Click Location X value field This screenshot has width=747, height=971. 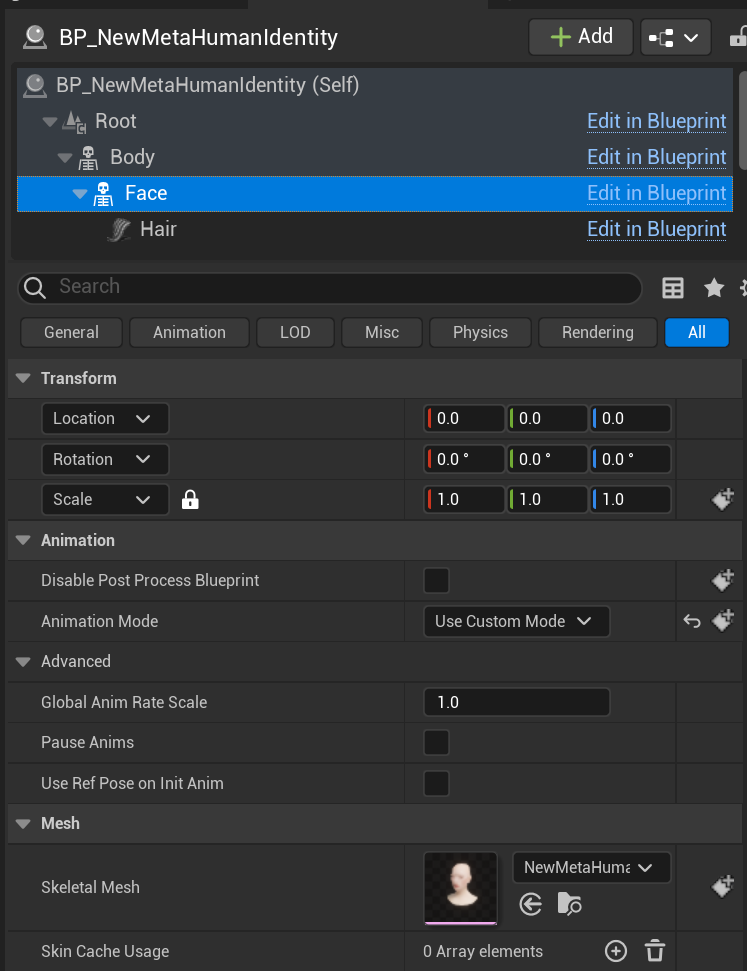[x=464, y=419]
